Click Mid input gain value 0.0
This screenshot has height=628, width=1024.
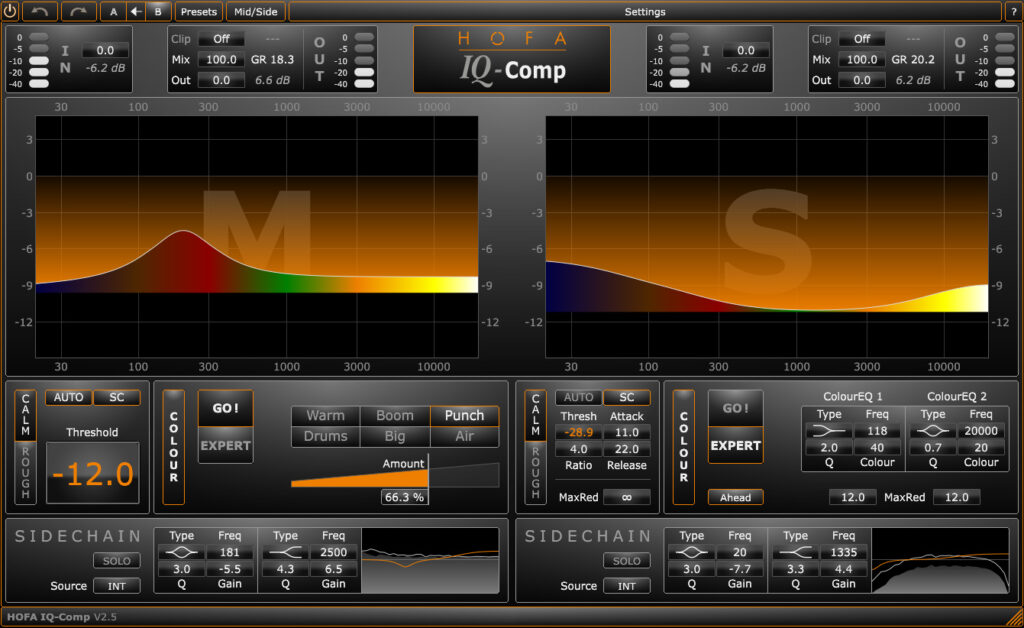pos(105,50)
